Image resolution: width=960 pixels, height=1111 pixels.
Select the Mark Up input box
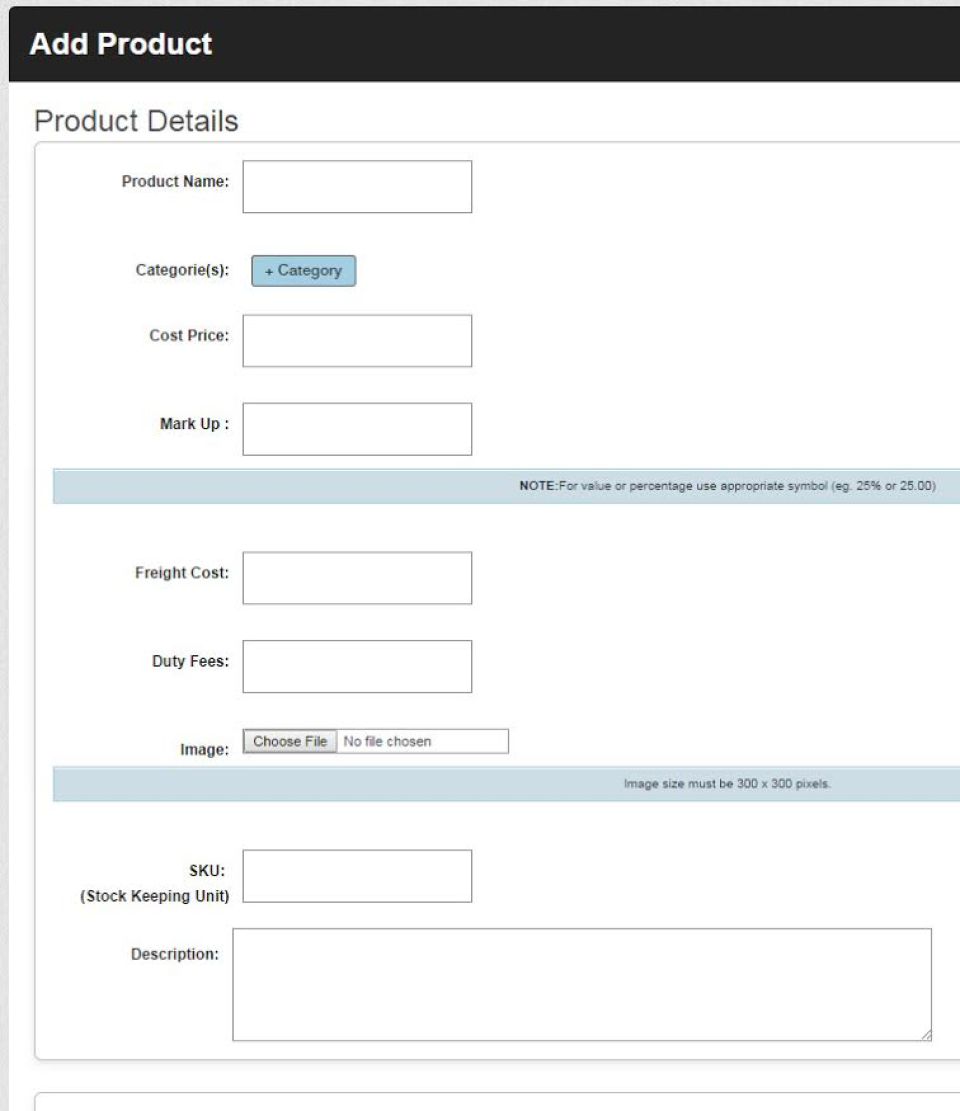355,428
